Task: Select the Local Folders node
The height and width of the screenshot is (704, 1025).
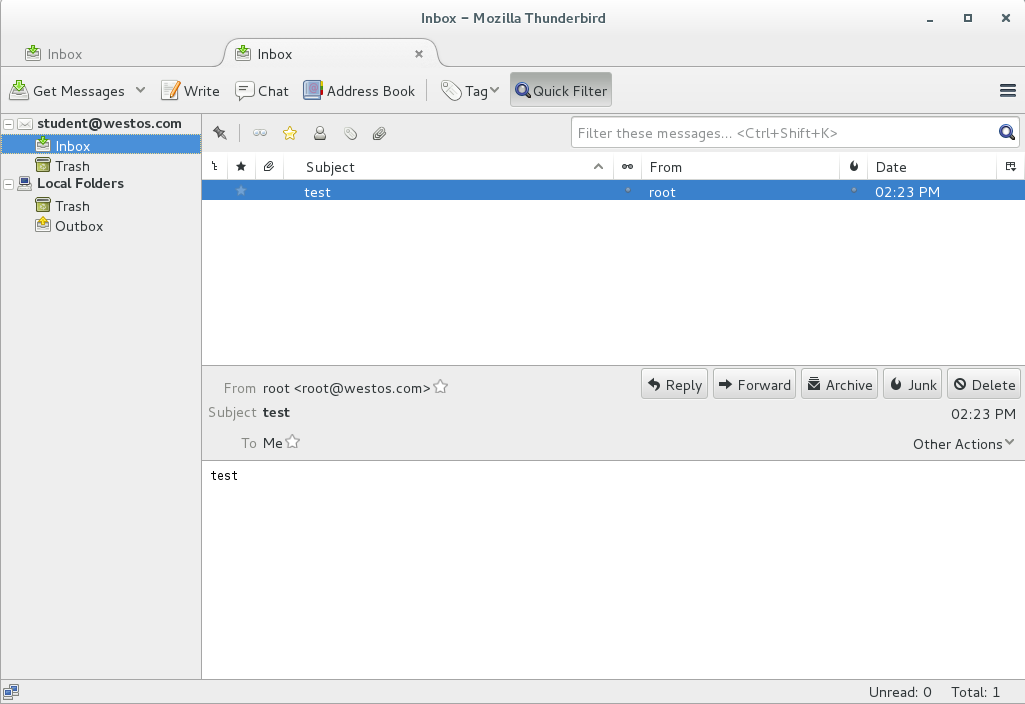Action: click(x=80, y=184)
